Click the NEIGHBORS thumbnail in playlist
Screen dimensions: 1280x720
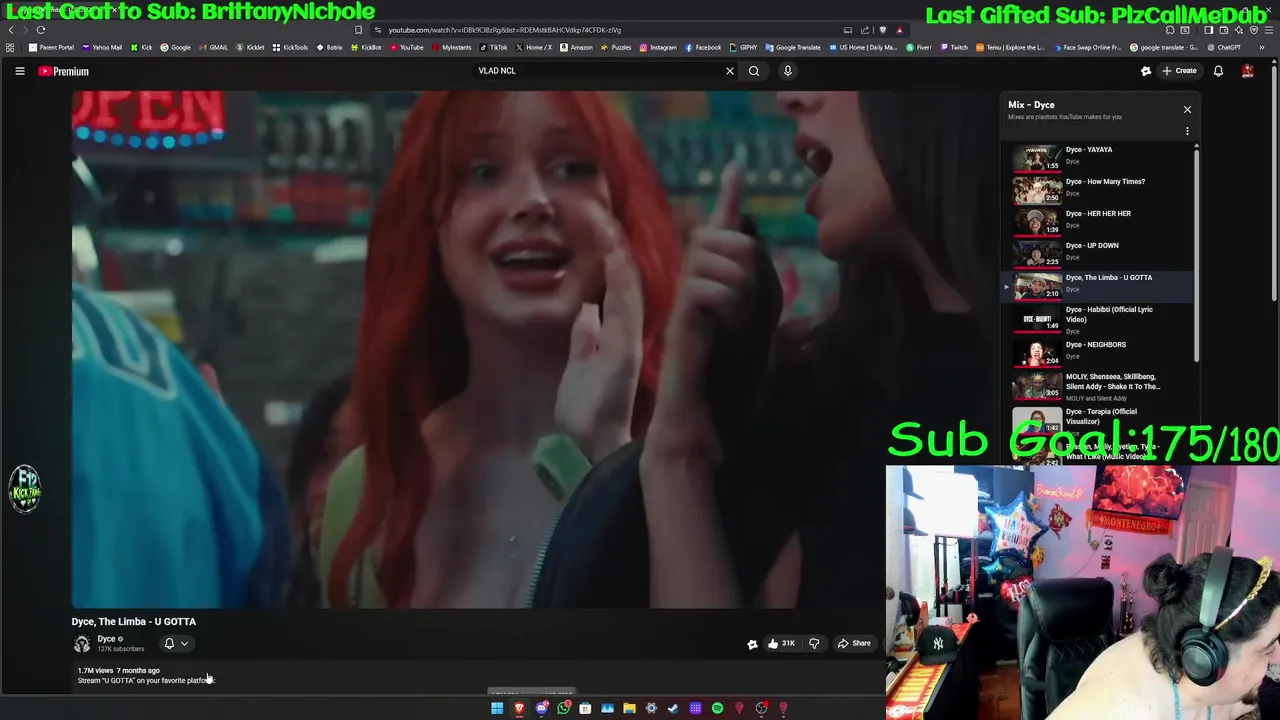coord(1037,353)
